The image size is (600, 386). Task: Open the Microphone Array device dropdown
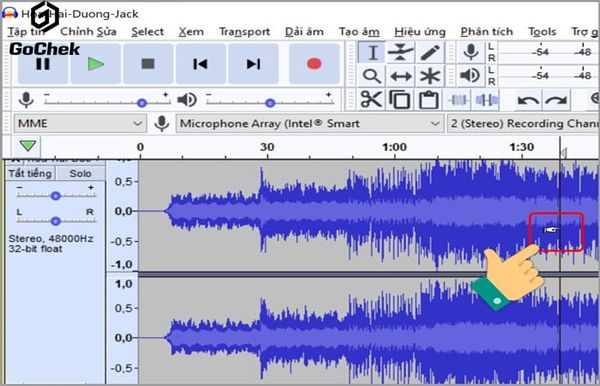[310, 124]
